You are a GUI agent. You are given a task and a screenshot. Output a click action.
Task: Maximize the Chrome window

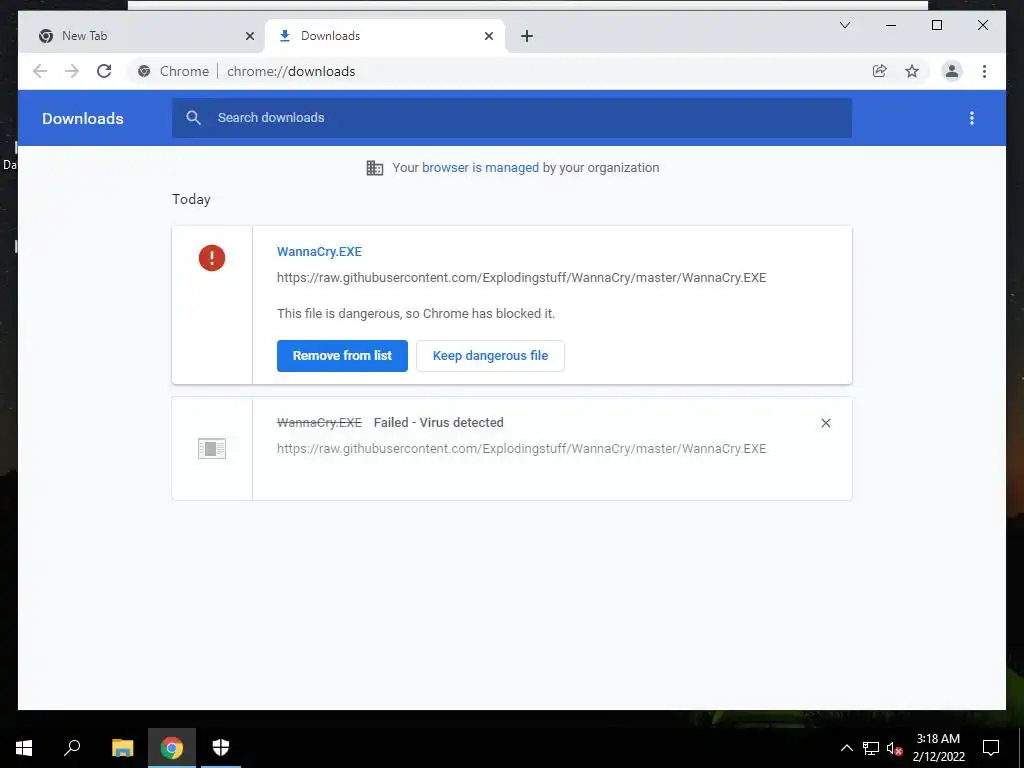pos(936,25)
